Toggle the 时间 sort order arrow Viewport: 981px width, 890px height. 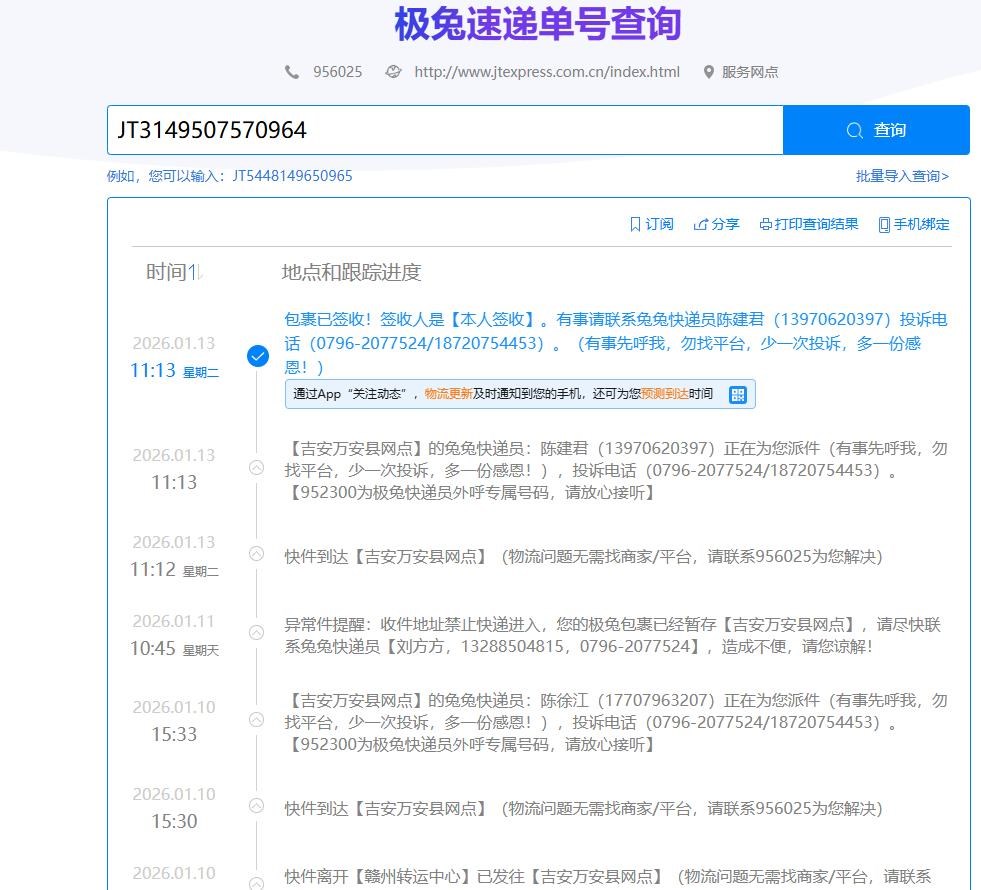[197, 272]
